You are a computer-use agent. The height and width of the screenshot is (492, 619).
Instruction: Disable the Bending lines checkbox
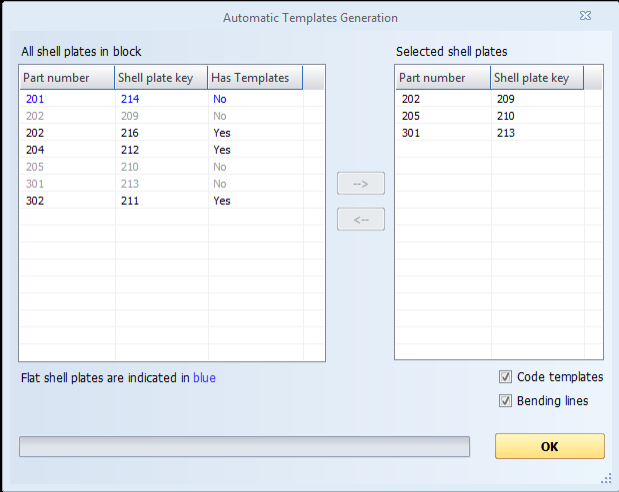pos(505,401)
